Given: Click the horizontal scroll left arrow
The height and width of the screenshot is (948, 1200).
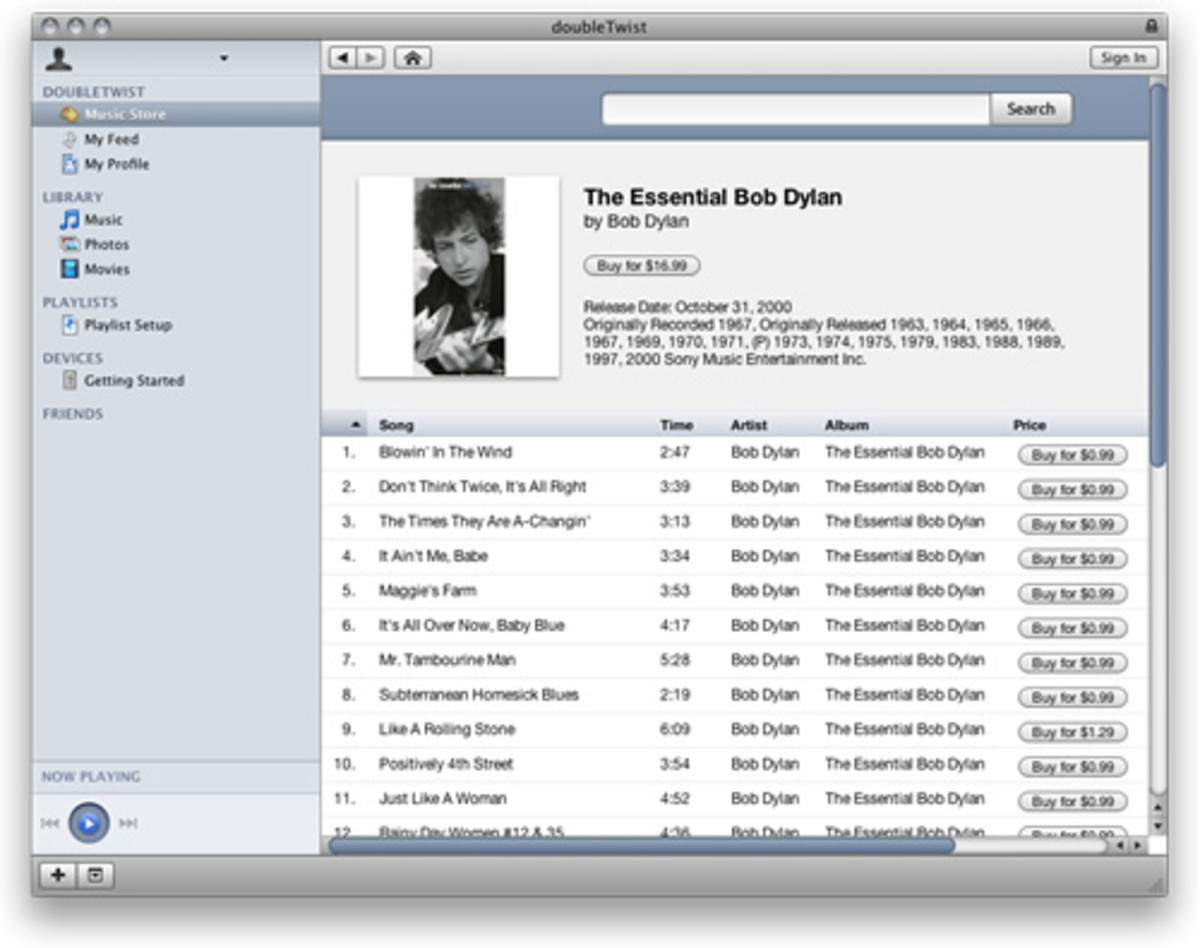Looking at the screenshot, I should coord(1119,846).
